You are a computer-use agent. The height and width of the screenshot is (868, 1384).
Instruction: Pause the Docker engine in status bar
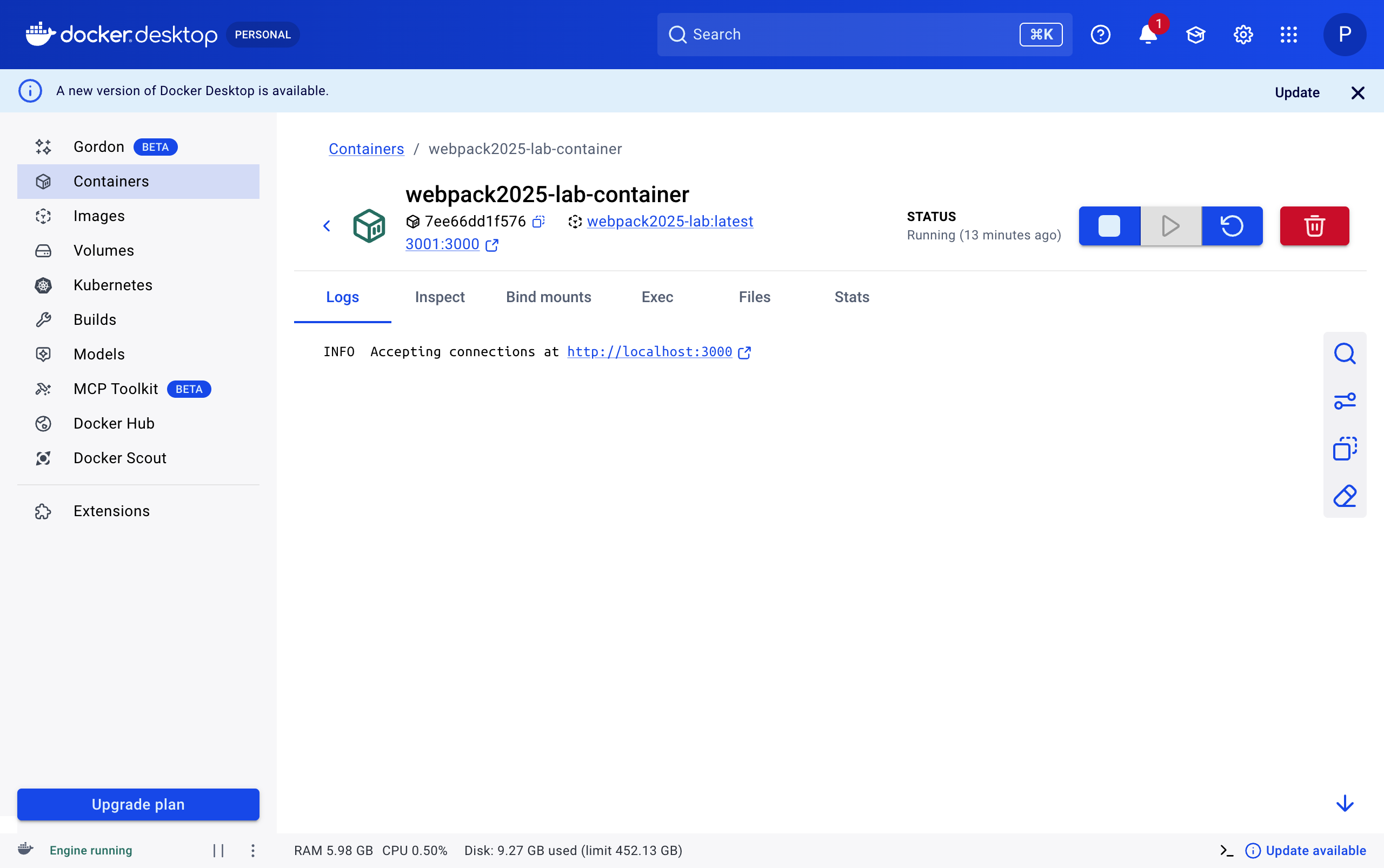(219, 850)
